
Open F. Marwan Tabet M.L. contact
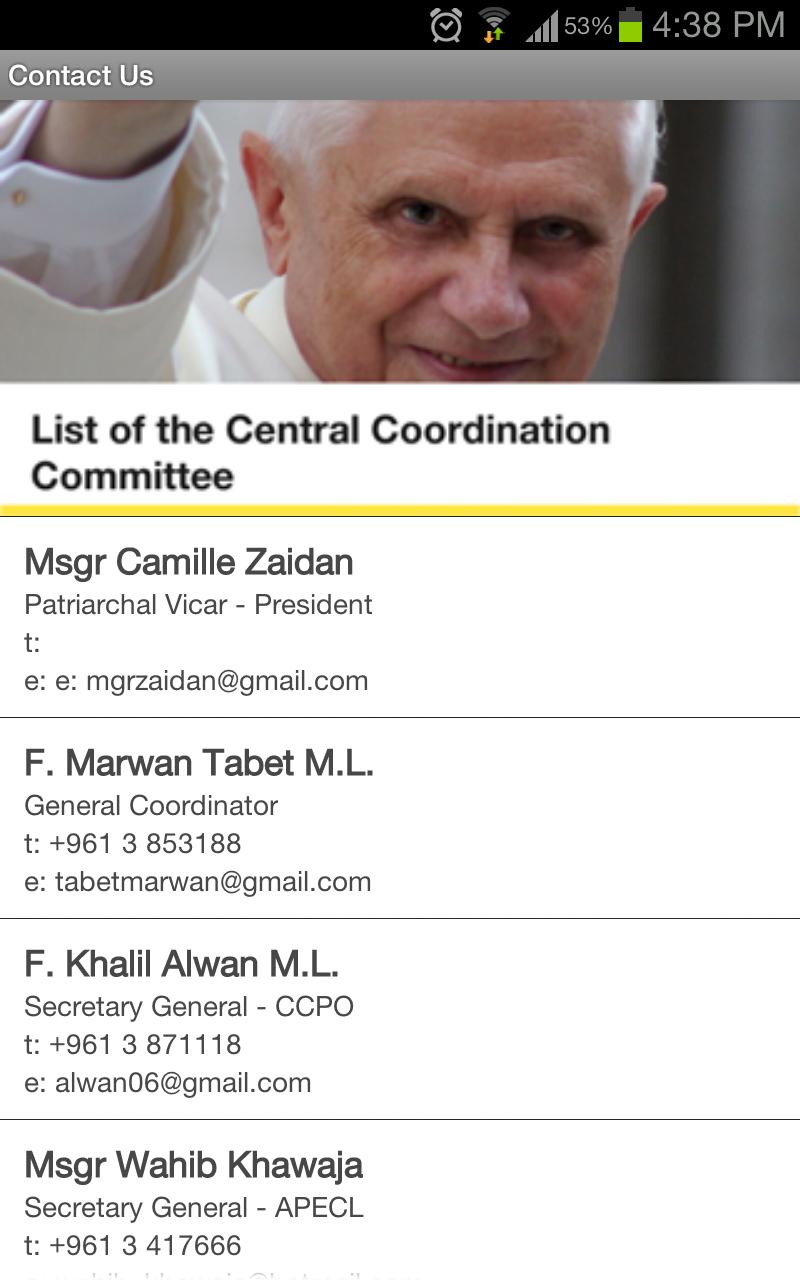199,763
